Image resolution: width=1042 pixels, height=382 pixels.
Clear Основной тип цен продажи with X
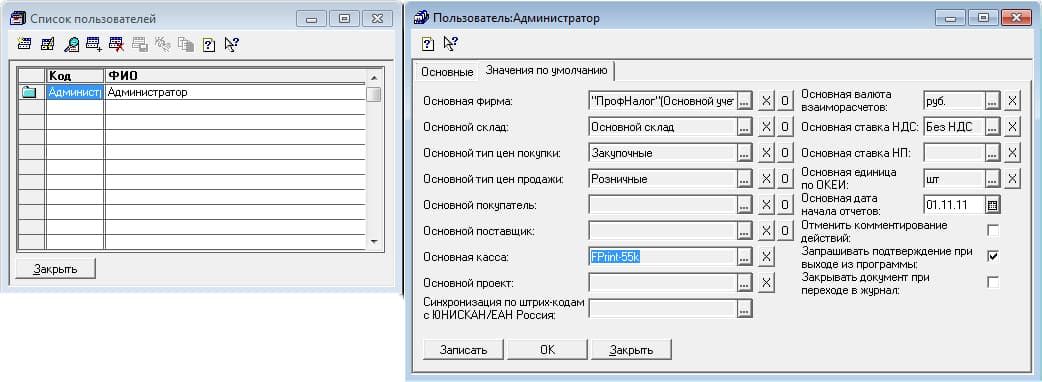(766, 179)
